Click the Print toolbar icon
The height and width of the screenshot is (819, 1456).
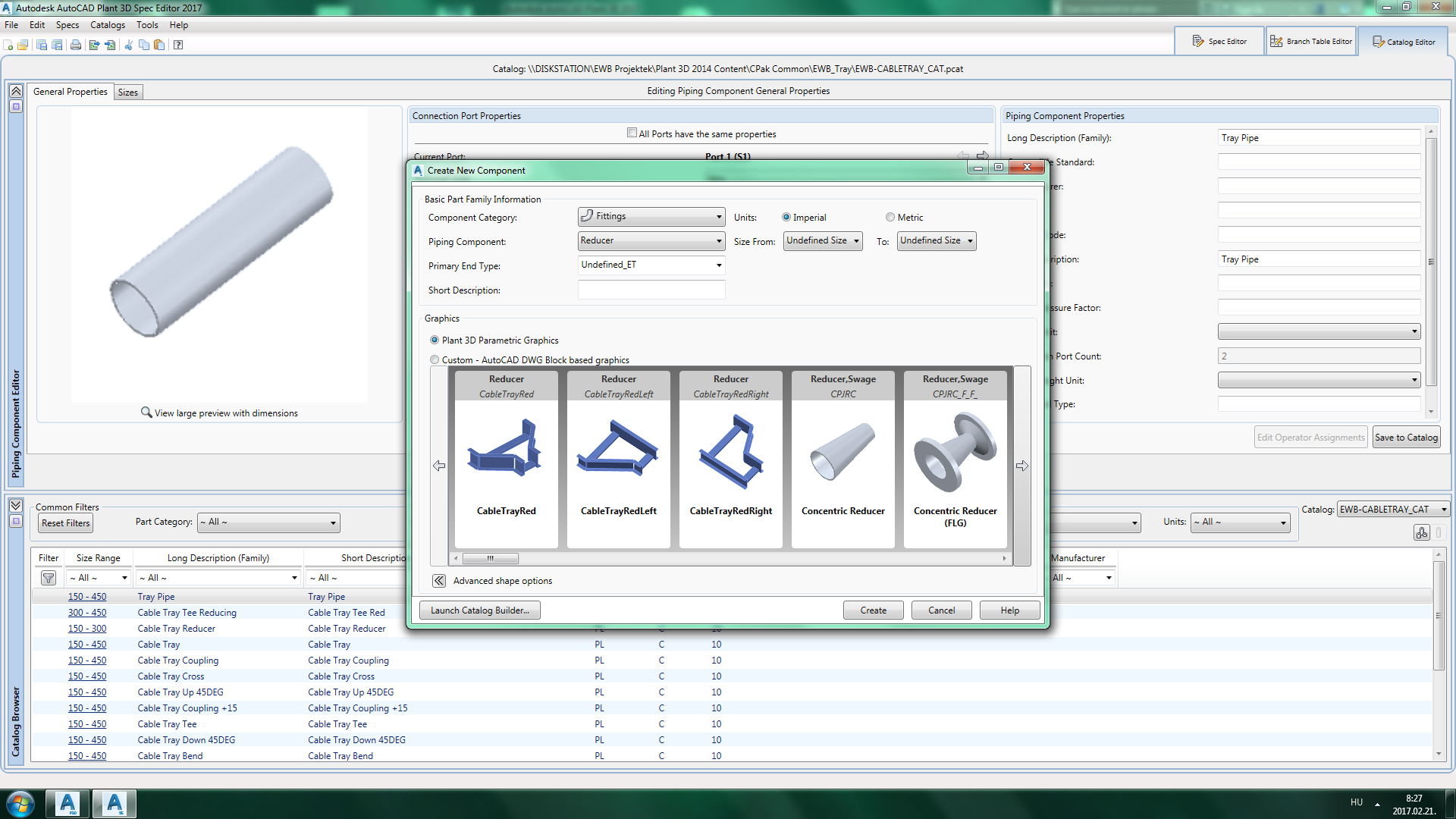pyautogui.click(x=76, y=45)
